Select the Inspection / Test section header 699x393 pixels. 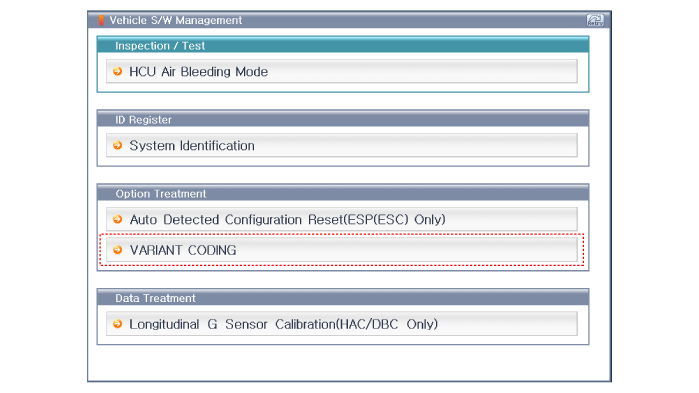click(343, 45)
